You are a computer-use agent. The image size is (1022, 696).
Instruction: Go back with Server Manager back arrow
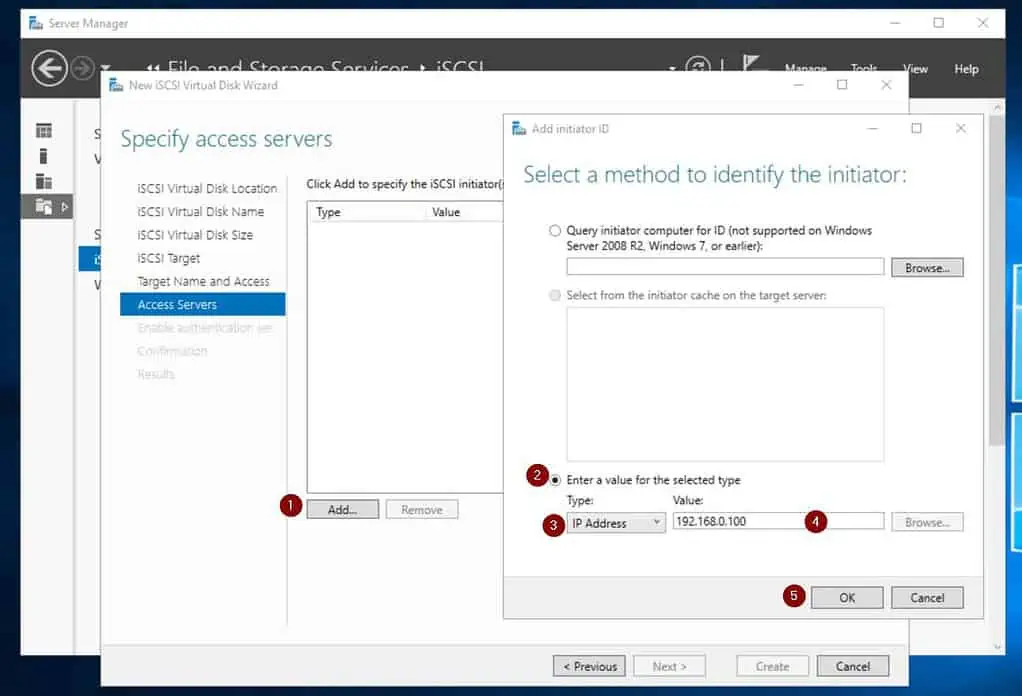(x=50, y=68)
